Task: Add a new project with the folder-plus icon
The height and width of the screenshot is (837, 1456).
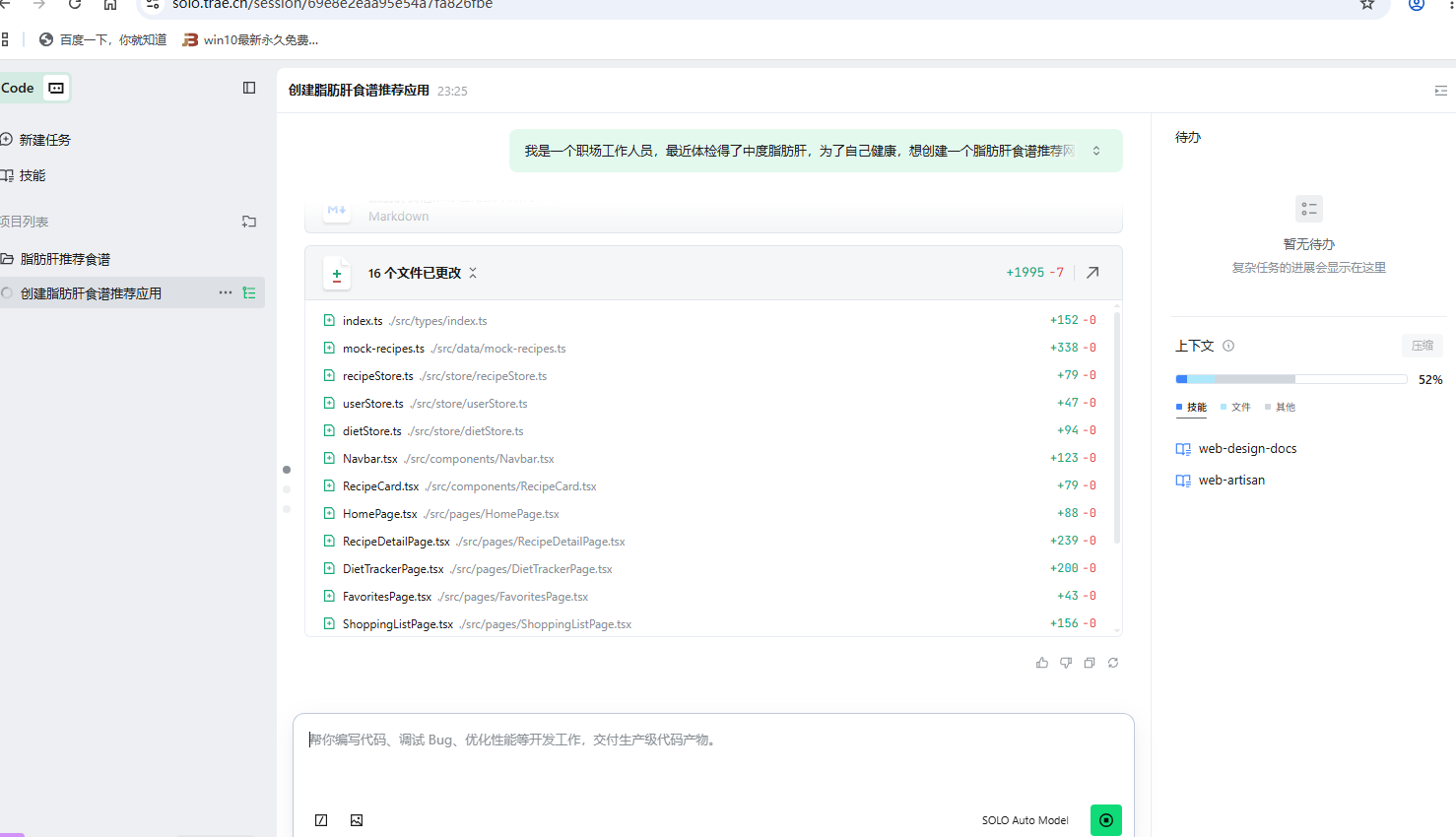Action: click(x=249, y=222)
